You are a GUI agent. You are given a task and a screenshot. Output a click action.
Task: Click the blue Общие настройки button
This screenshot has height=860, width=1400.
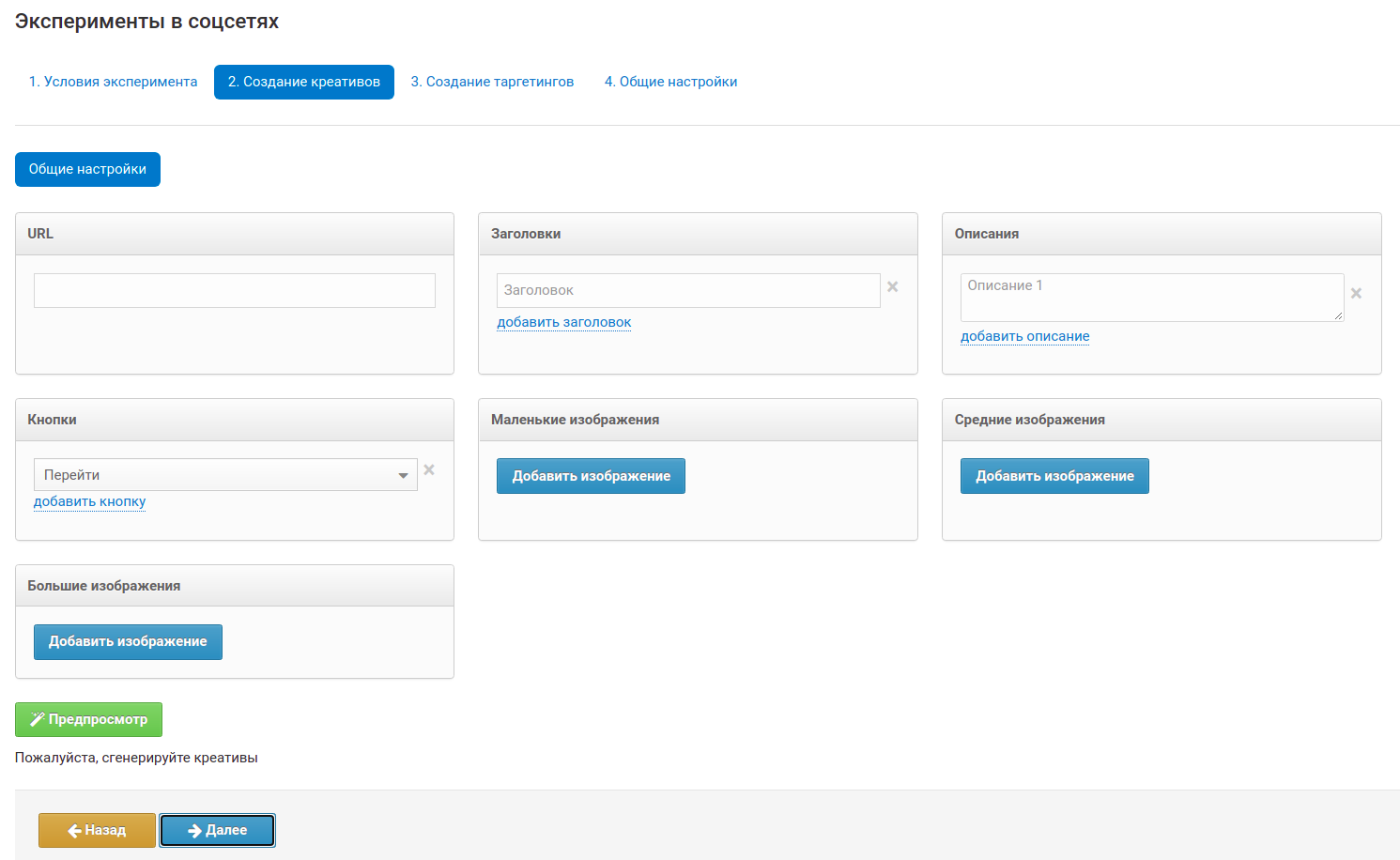[87, 169]
